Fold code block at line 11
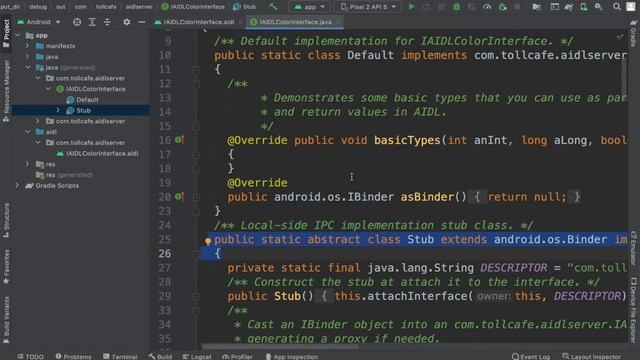 (x=196, y=70)
